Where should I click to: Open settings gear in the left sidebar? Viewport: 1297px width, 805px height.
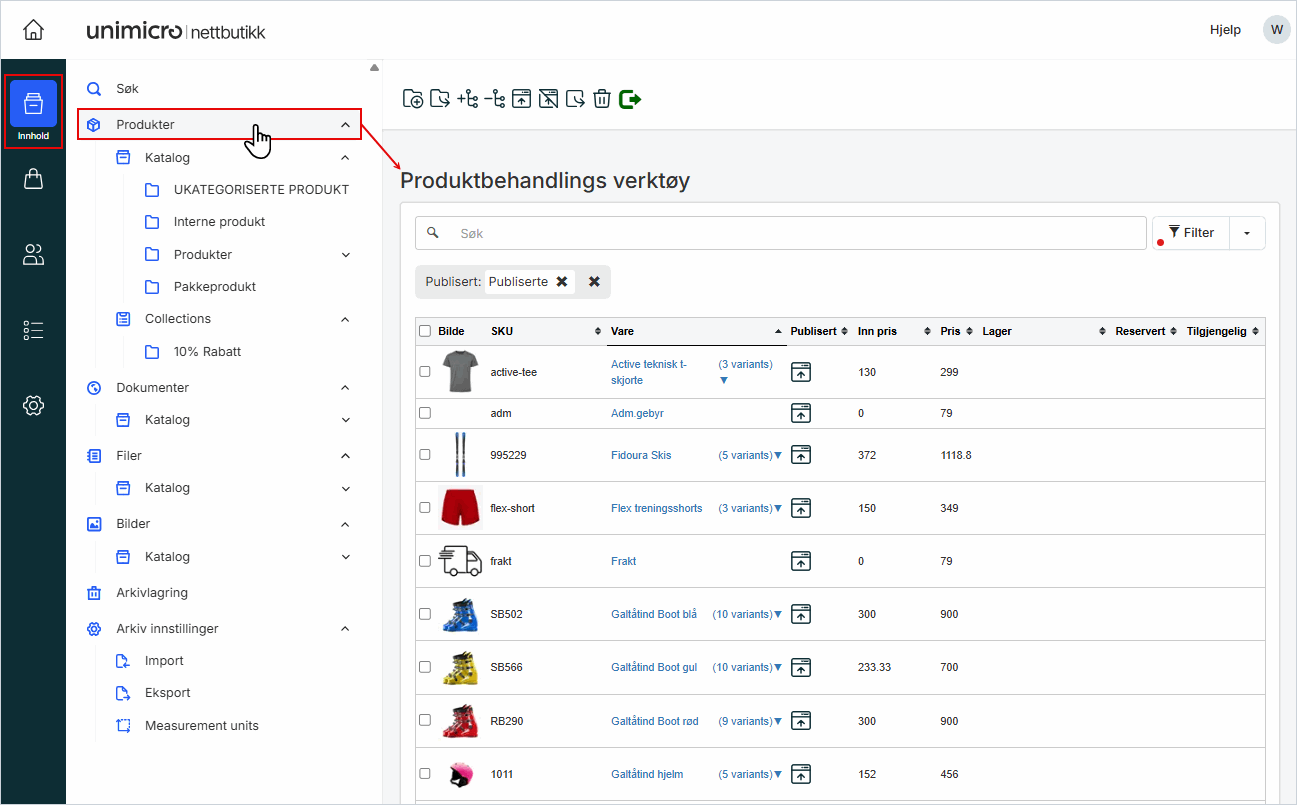(x=33, y=405)
